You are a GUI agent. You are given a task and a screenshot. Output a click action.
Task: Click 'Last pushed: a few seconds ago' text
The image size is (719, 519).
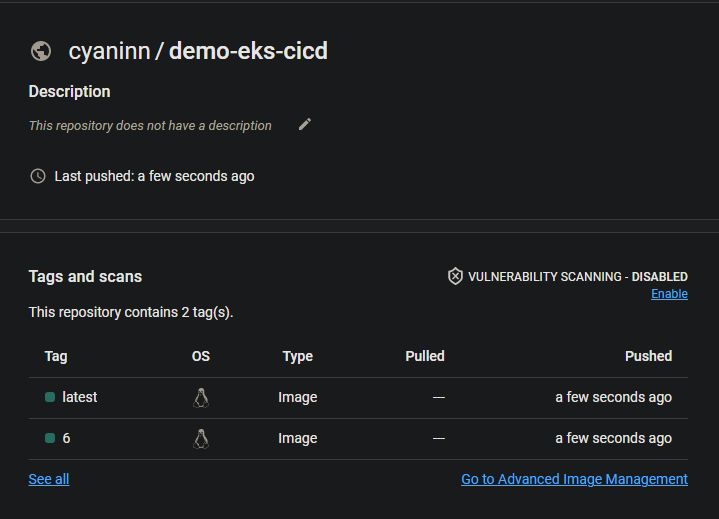tap(154, 176)
